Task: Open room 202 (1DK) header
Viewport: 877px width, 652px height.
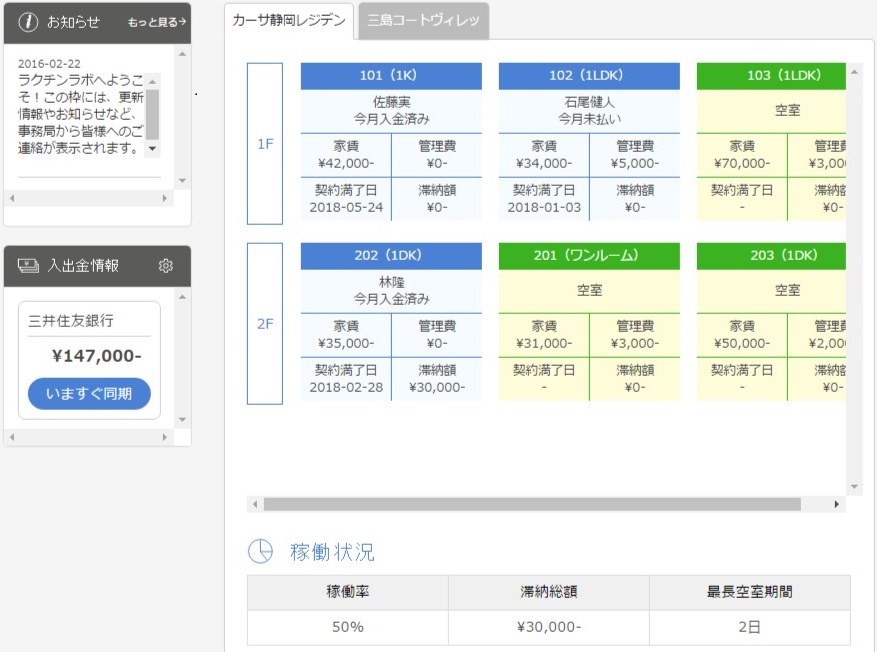Action: [x=391, y=256]
